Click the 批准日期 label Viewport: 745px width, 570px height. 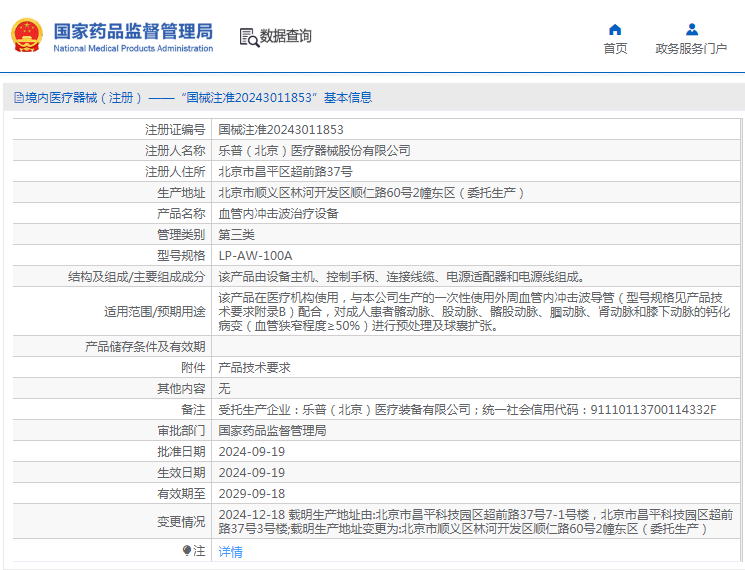click(x=181, y=451)
